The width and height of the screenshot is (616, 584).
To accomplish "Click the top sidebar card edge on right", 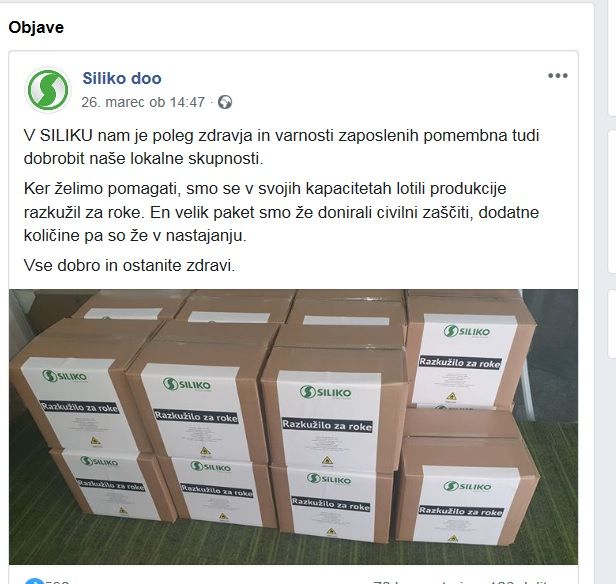I will point(612,58).
